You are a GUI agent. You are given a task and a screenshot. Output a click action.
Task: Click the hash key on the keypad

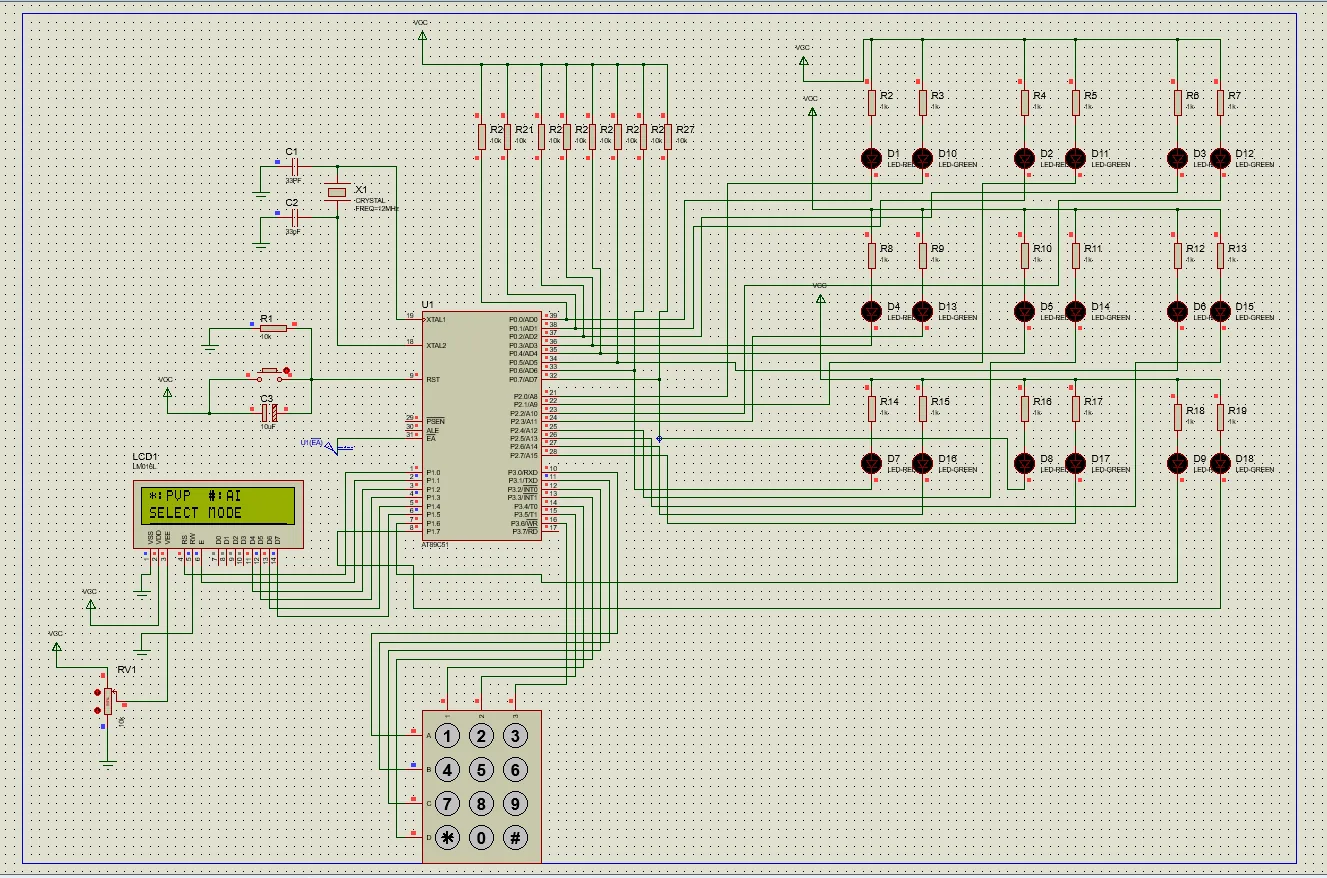[515, 837]
